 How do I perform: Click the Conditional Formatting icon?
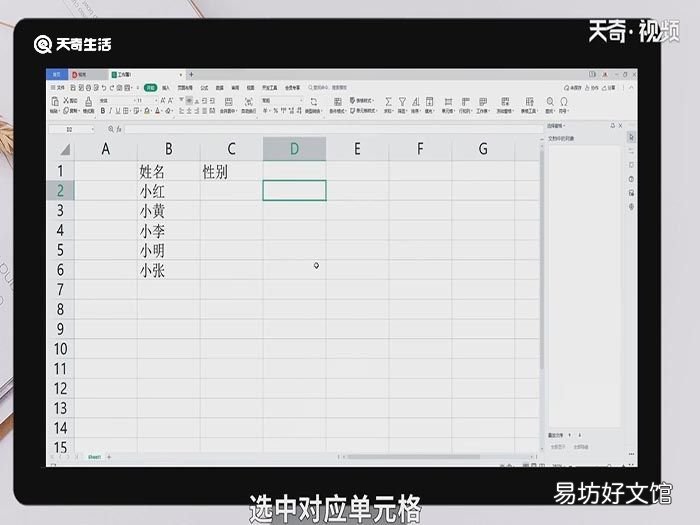338,102
